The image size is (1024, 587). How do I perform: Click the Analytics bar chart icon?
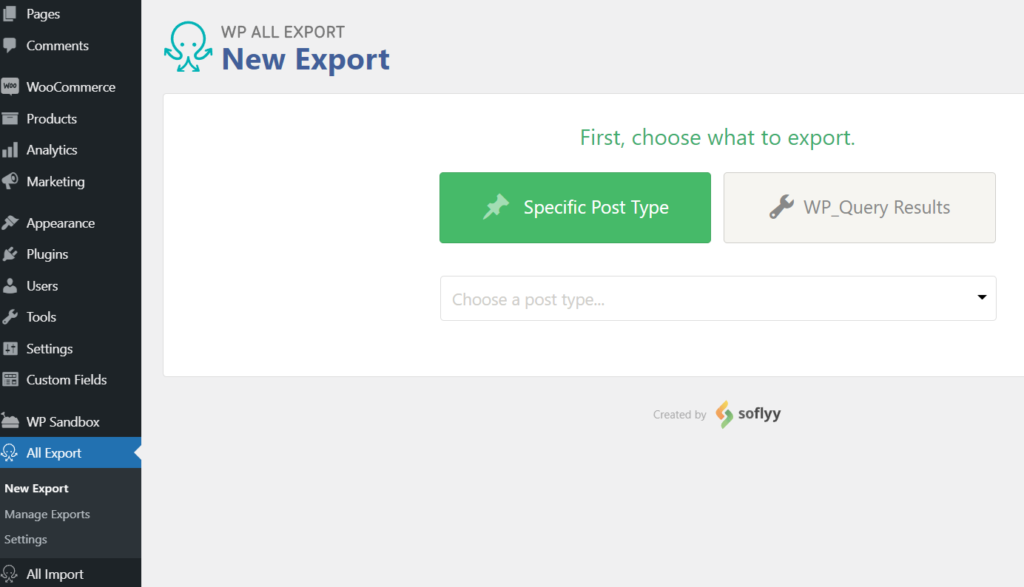pyautogui.click(x=10, y=150)
